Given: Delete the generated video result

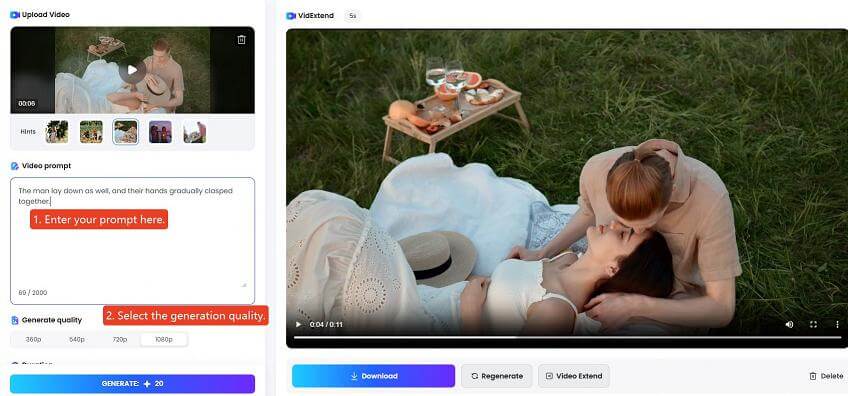Looking at the screenshot, I should (826, 376).
